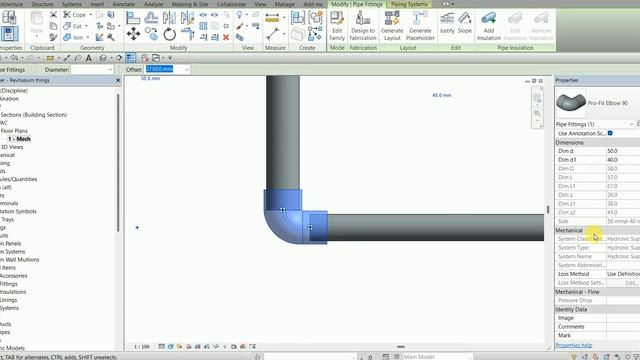
Task: Open the Diameter dropdown
Action: (110, 70)
